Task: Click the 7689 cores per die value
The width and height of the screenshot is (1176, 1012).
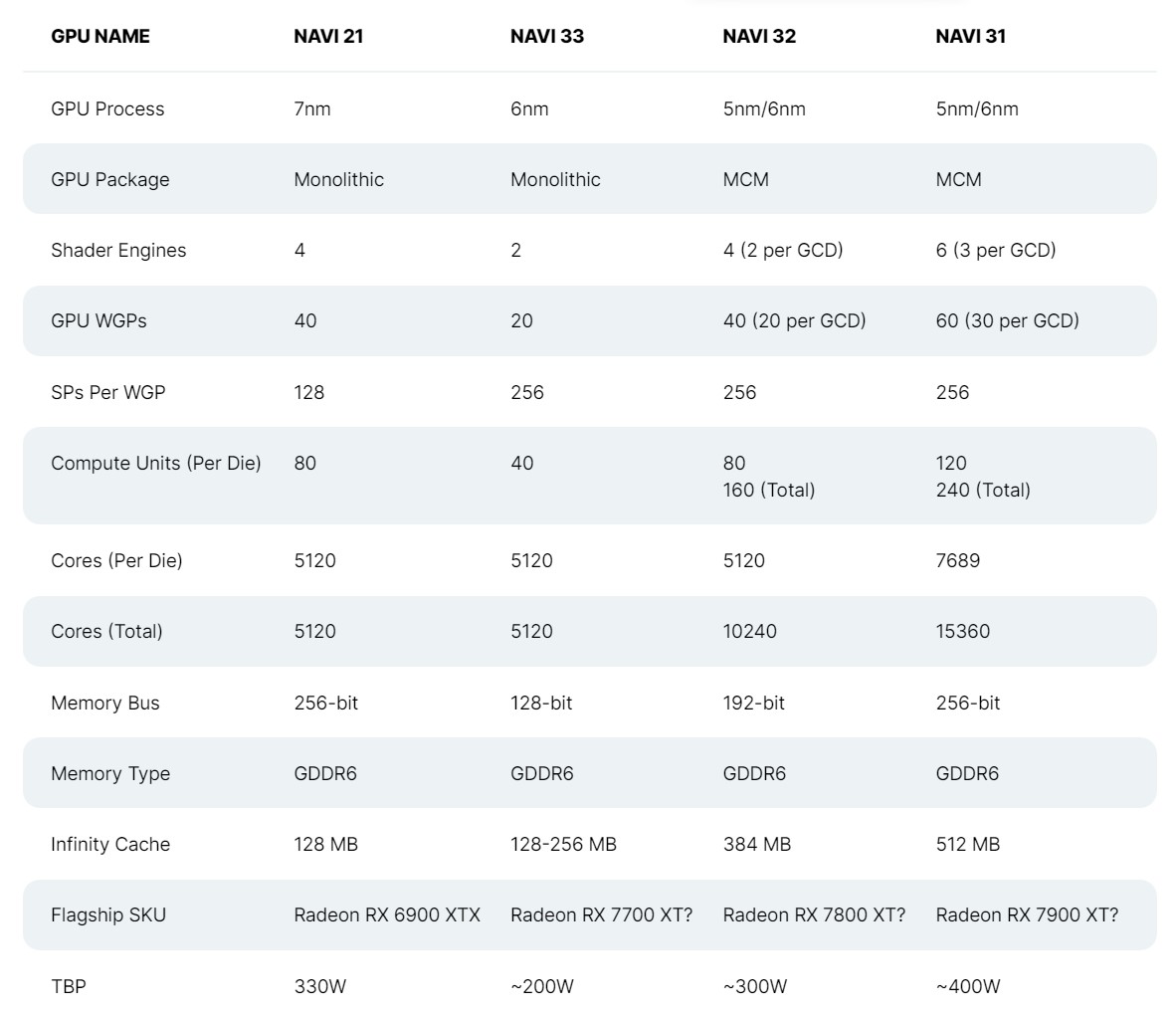Action: pos(957,560)
